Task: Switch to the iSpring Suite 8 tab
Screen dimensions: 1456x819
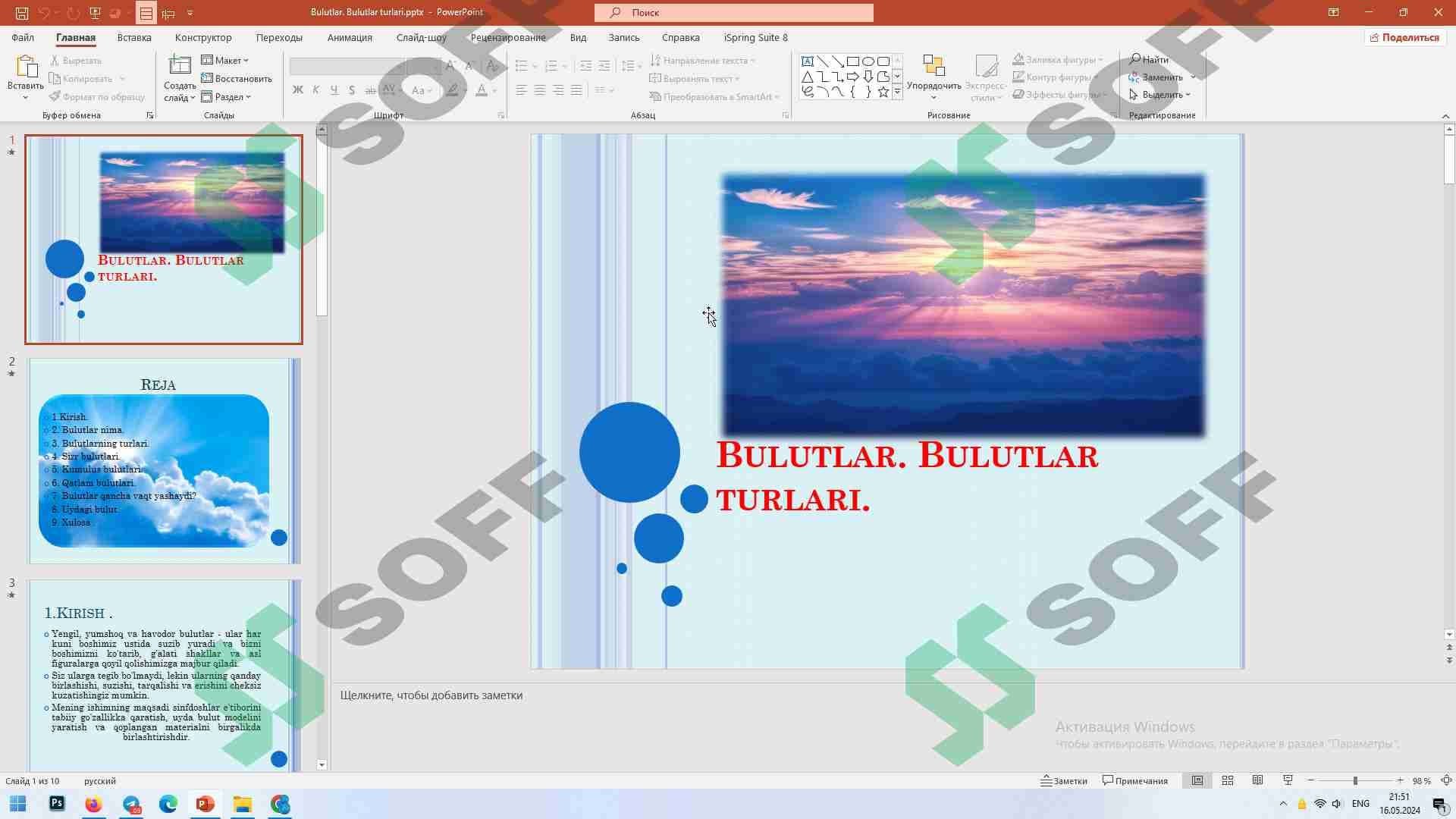Action: [756, 37]
